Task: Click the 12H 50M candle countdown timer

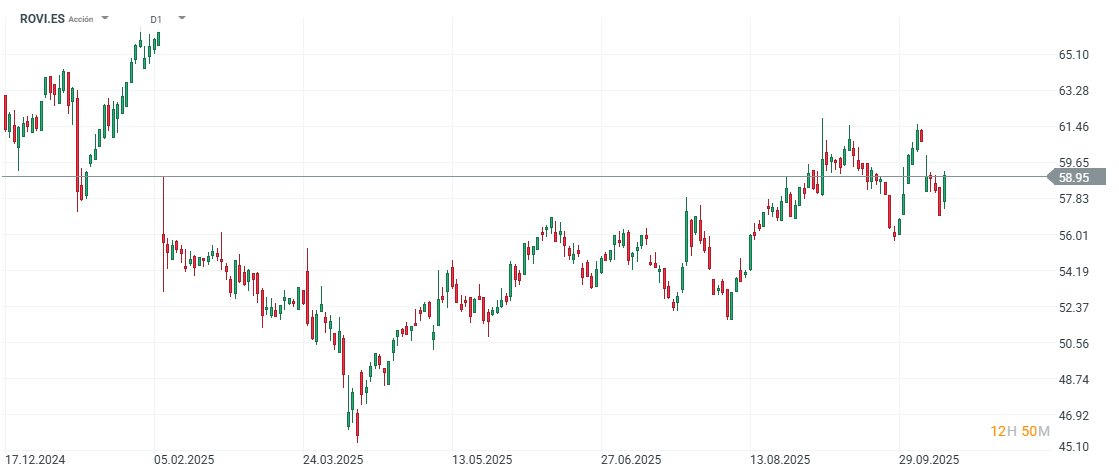Action: pyautogui.click(x=1020, y=431)
